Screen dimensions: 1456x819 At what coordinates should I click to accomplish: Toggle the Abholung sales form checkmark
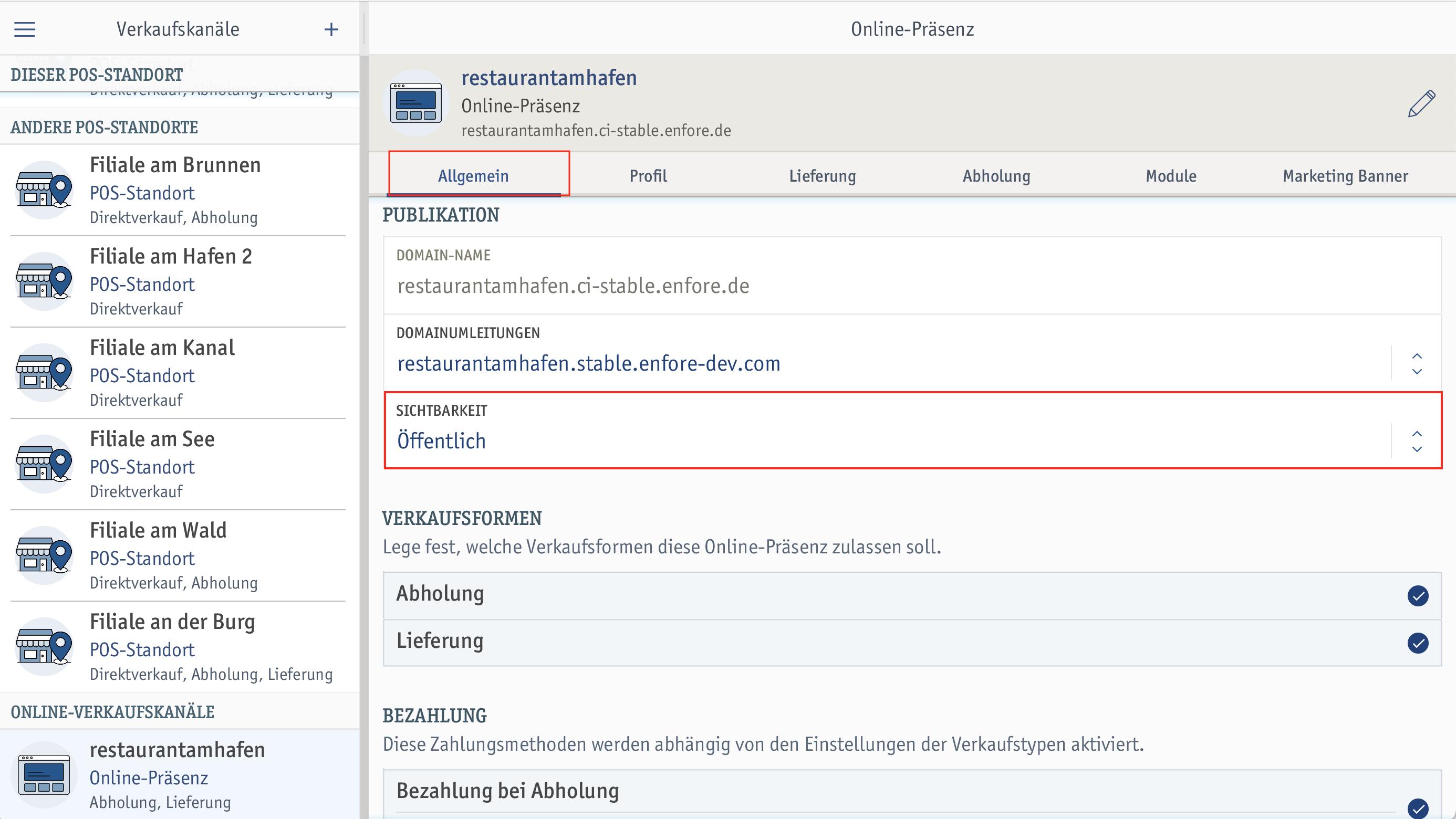click(1418, 595)
